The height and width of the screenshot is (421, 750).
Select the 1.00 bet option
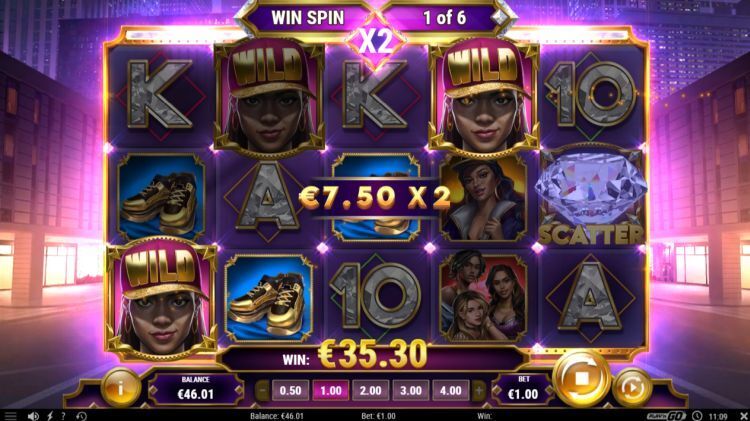331,391
